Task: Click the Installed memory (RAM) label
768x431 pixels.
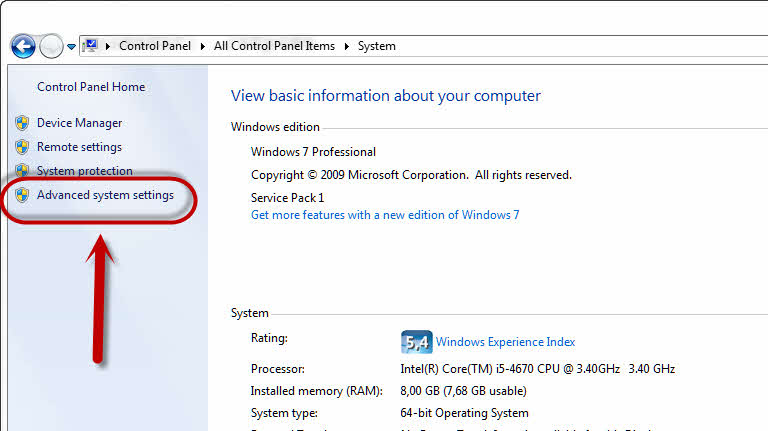Action: point(316,391)
